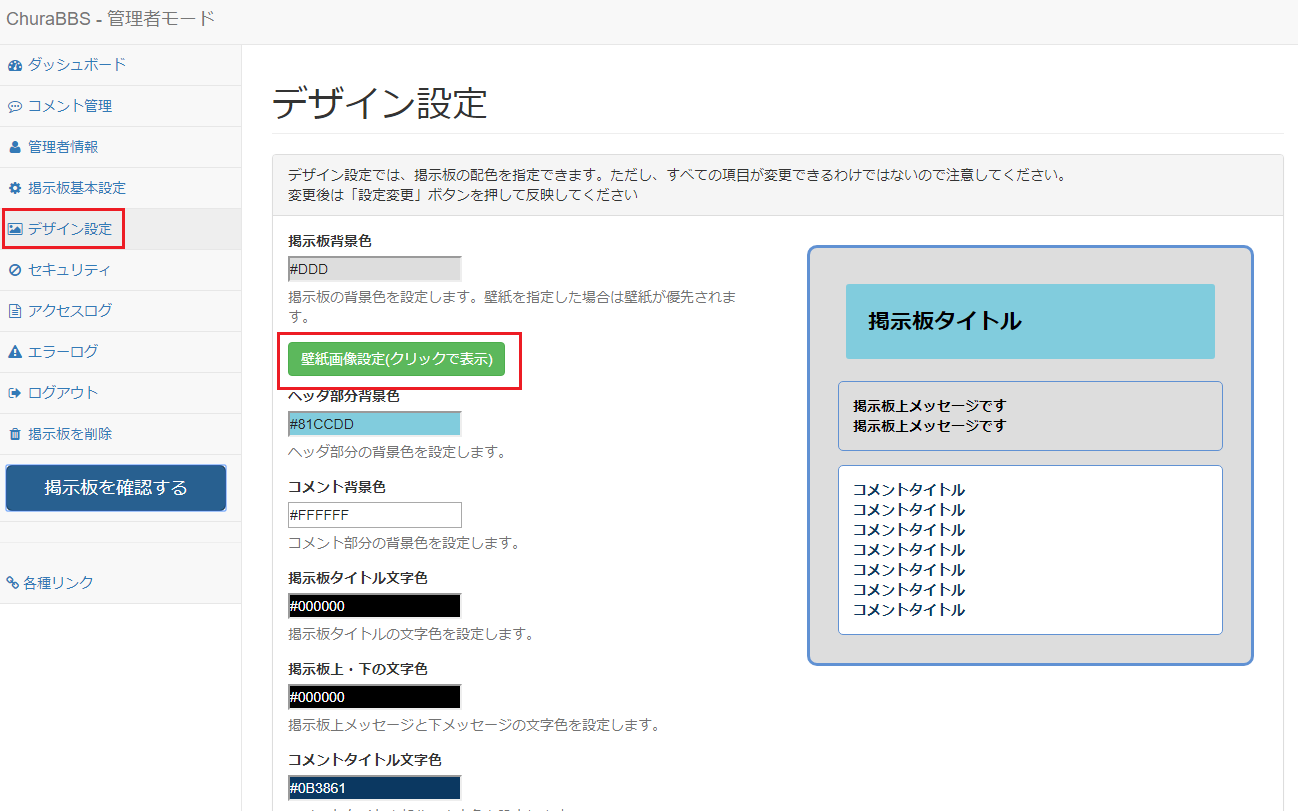
Task: Click コメントタイトル文字色 #0B3861 color field
Action: 374,788
